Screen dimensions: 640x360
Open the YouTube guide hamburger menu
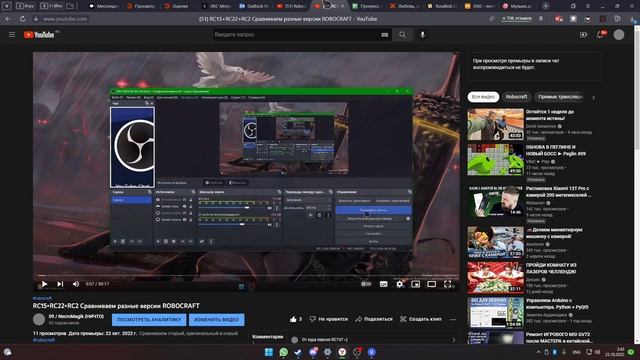click(12, 35)
